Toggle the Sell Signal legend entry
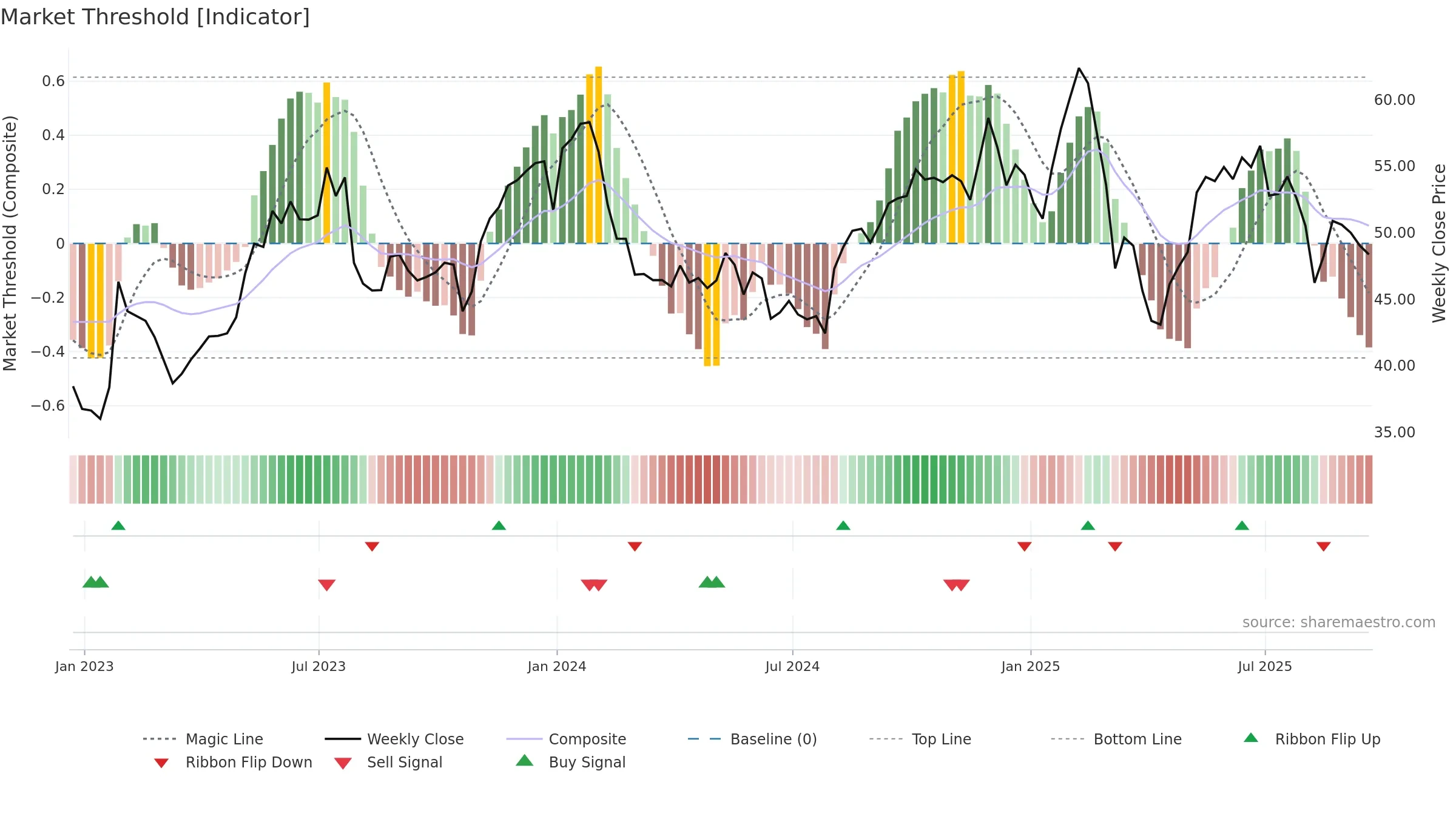Image resolution: width=1456 pixels, height=819 pixels. tap(388, 762)
